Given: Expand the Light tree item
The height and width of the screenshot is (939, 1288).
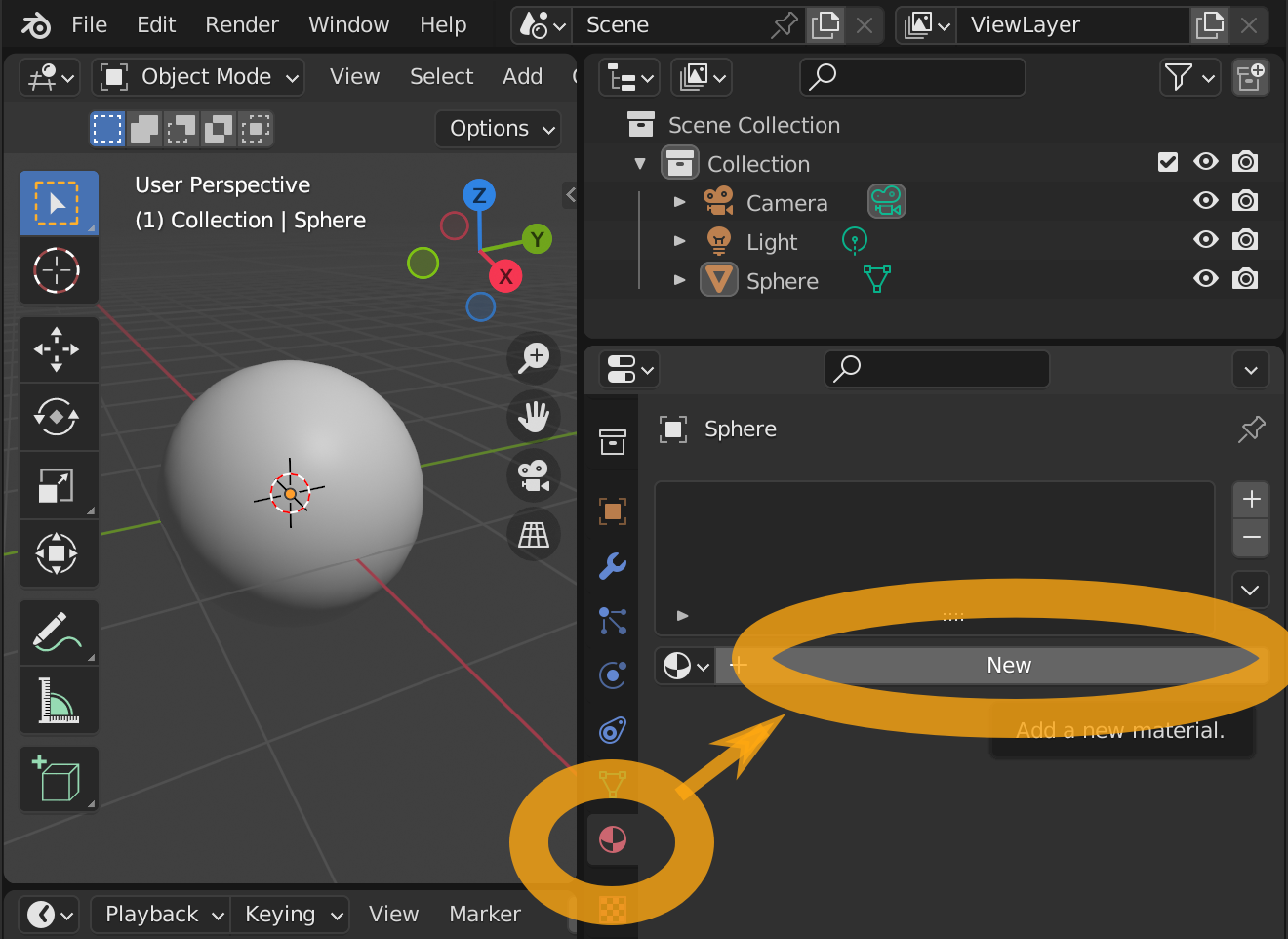Looking at the screenshot, I should click(x=680, y=241).
